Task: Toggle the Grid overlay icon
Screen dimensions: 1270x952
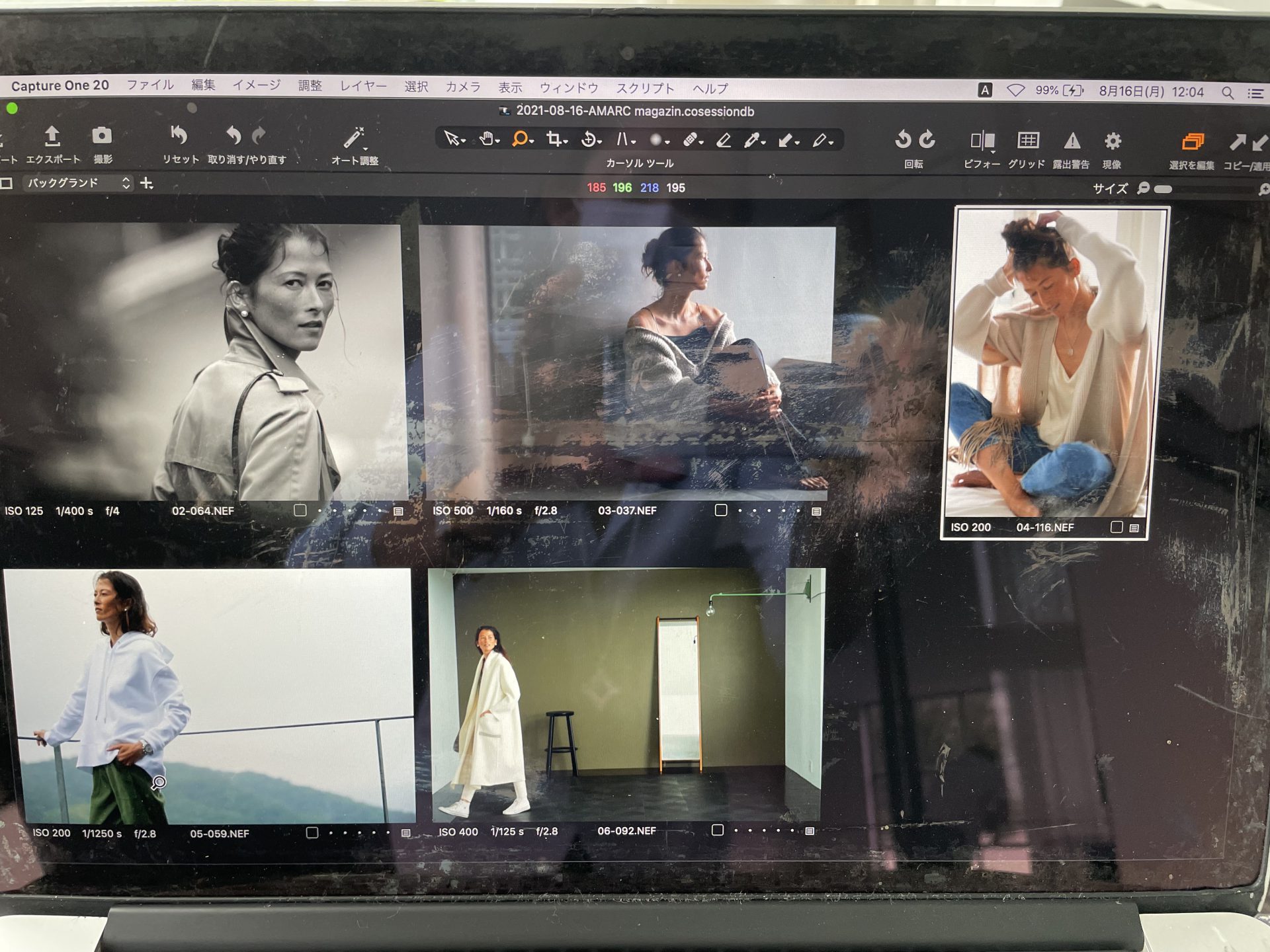Action: coord(1027,140)
